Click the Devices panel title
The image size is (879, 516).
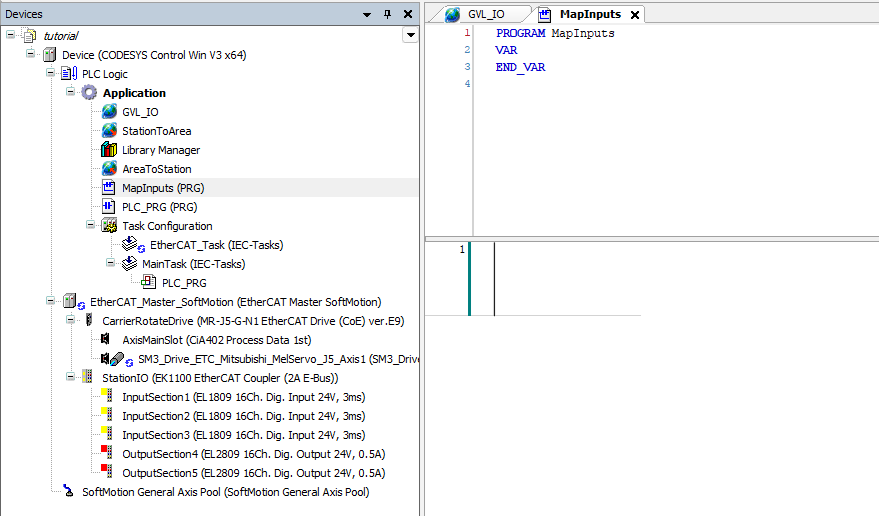pos(24,14)
